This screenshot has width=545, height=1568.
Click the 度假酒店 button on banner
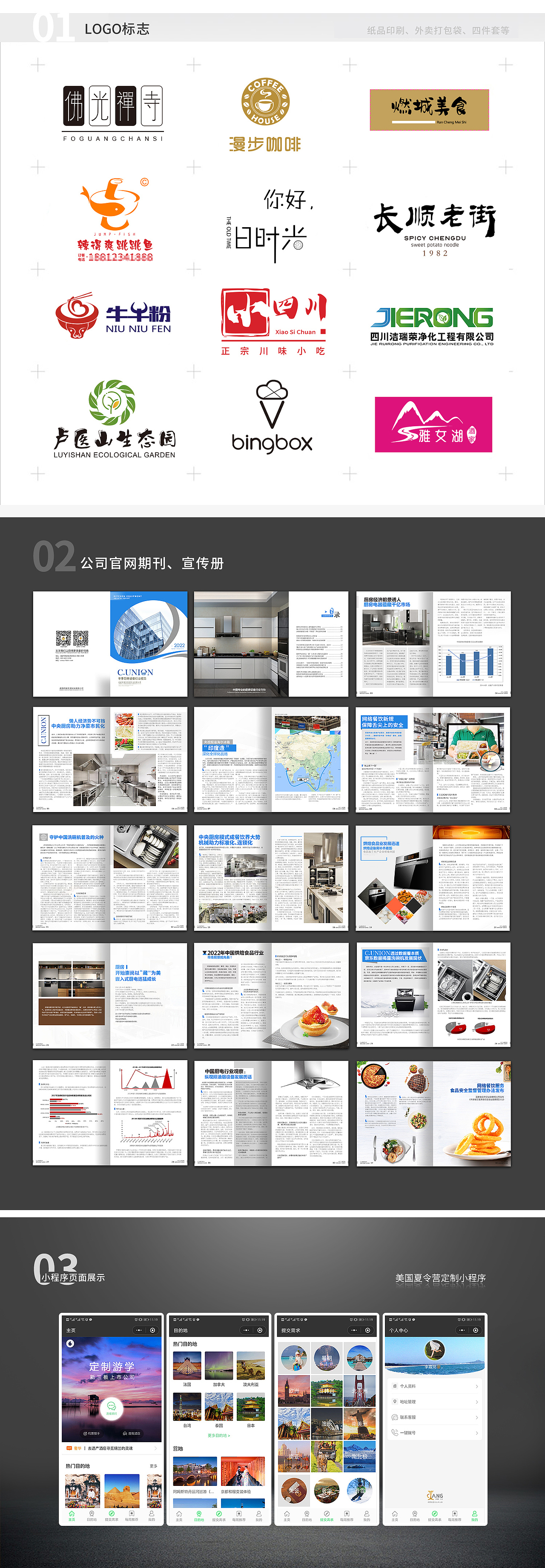pos(132,1434)
